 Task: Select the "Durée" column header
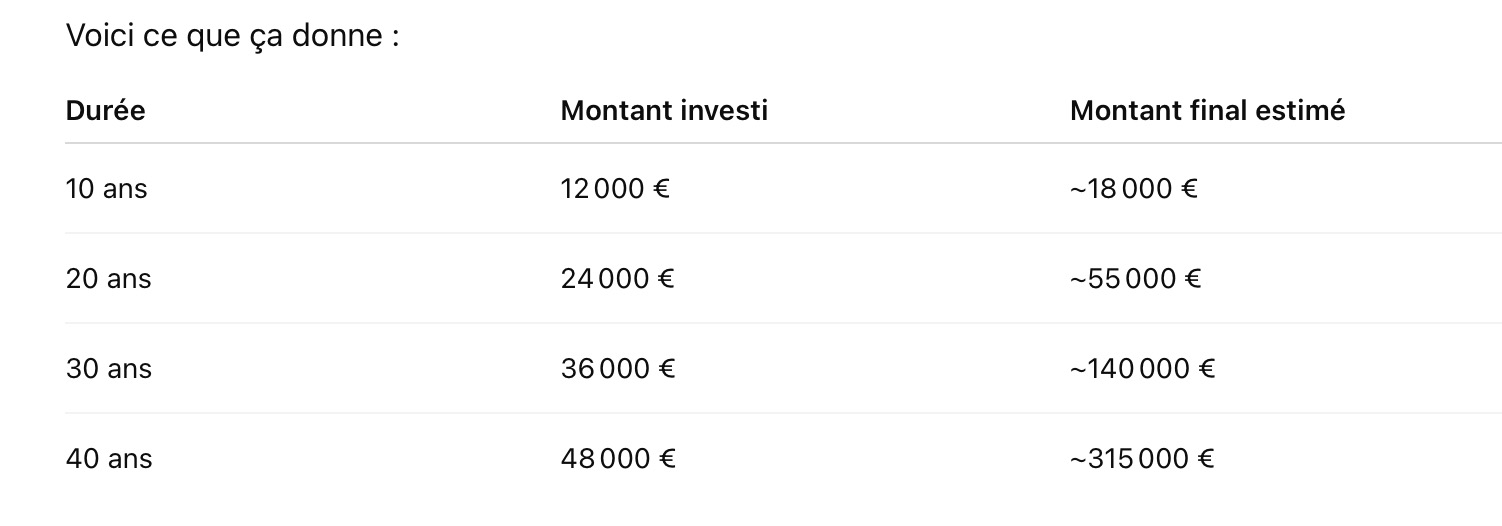click(105, 110)
